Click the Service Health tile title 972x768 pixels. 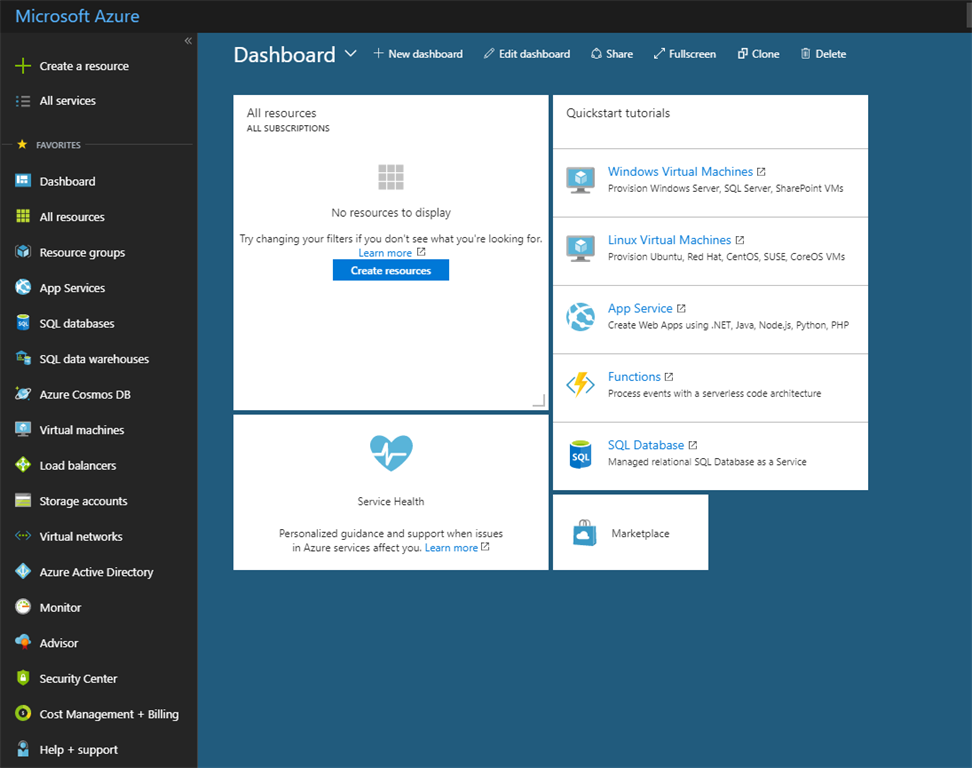[391, 501]
